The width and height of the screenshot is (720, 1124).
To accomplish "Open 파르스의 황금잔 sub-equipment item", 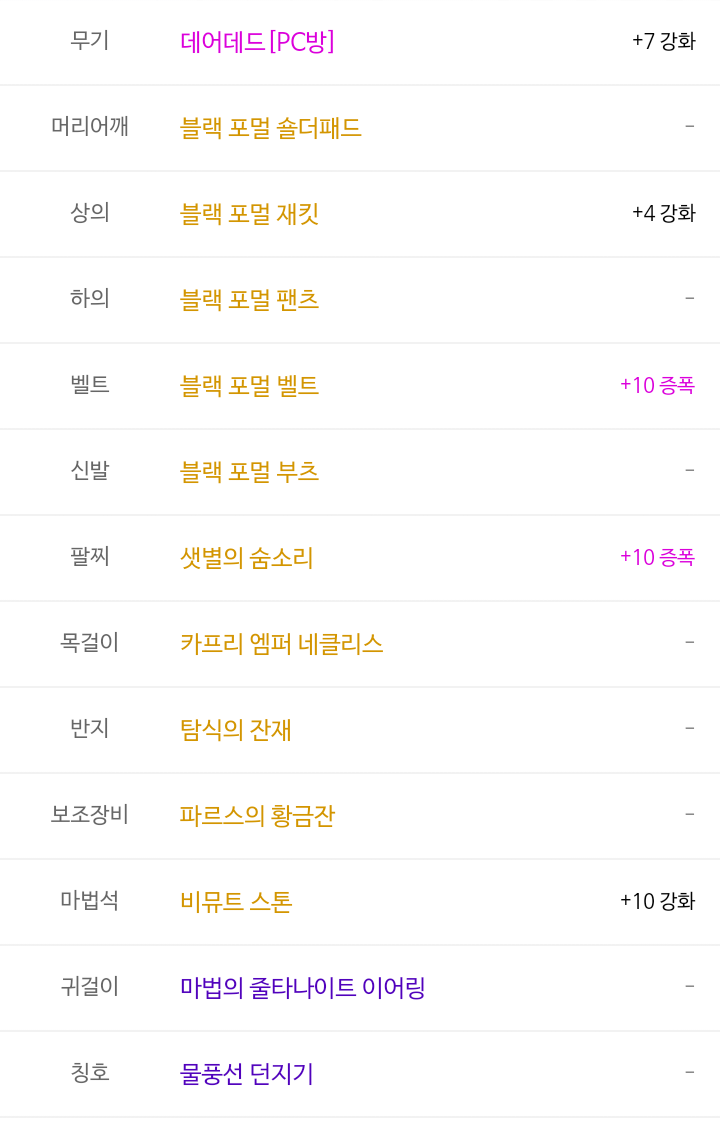I will tap(257, 816).
